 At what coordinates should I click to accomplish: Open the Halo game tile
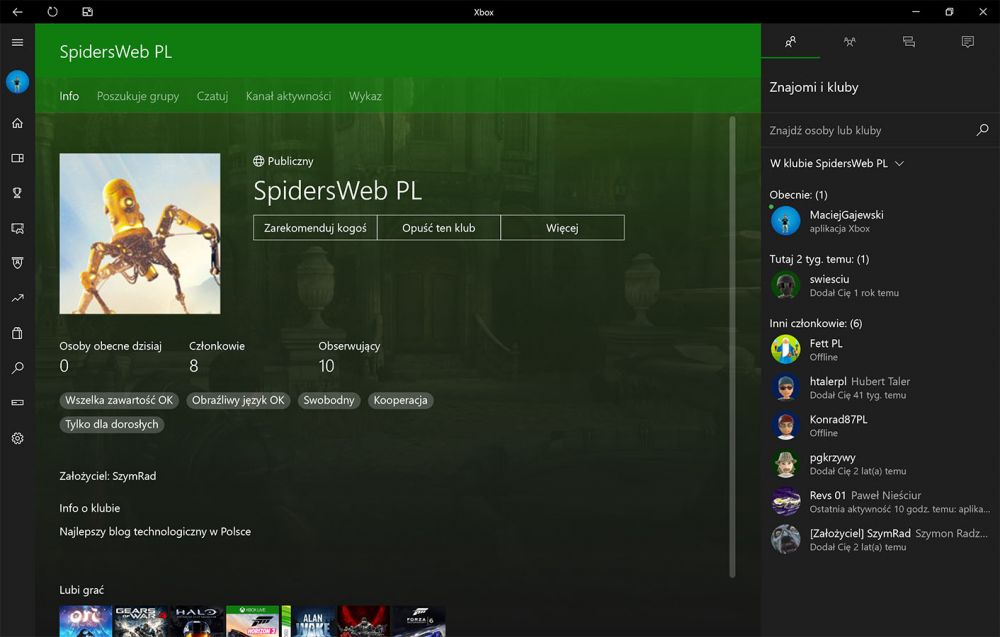click(197, 621)
